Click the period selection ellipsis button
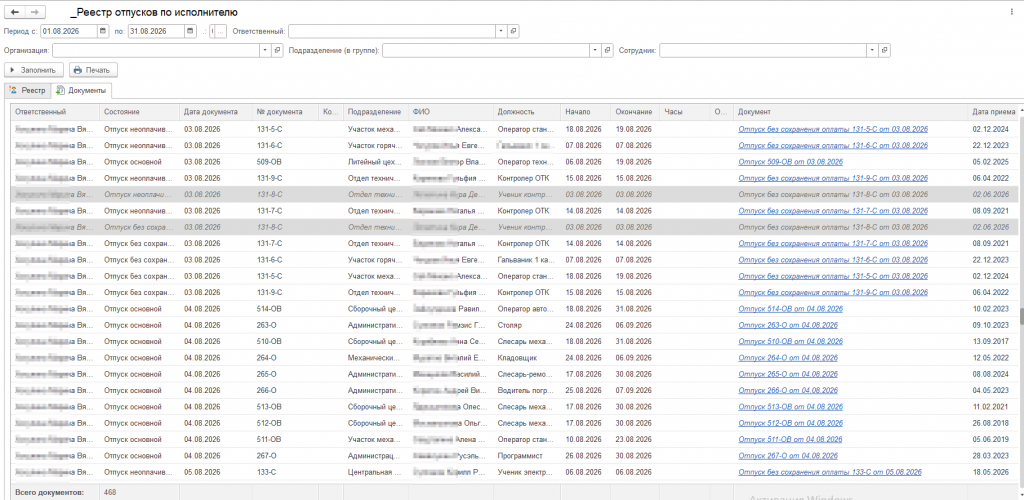This screenshot has height=500, width=1024. [x=221, y=31]
